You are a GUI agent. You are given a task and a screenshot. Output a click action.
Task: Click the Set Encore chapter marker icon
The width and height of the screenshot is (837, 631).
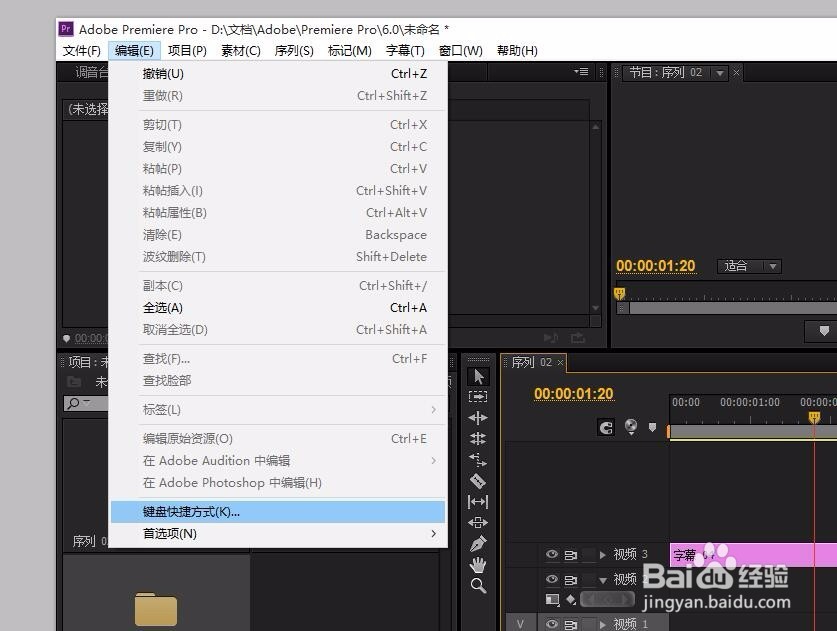tap(631, 427)
